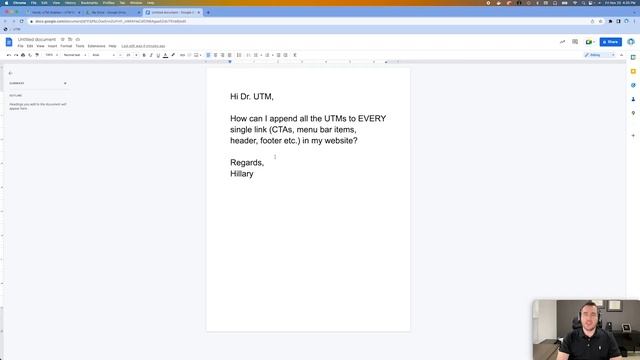
Task: Decrease font size with minus
Action: pyautogui.click(x=120, y=55)
